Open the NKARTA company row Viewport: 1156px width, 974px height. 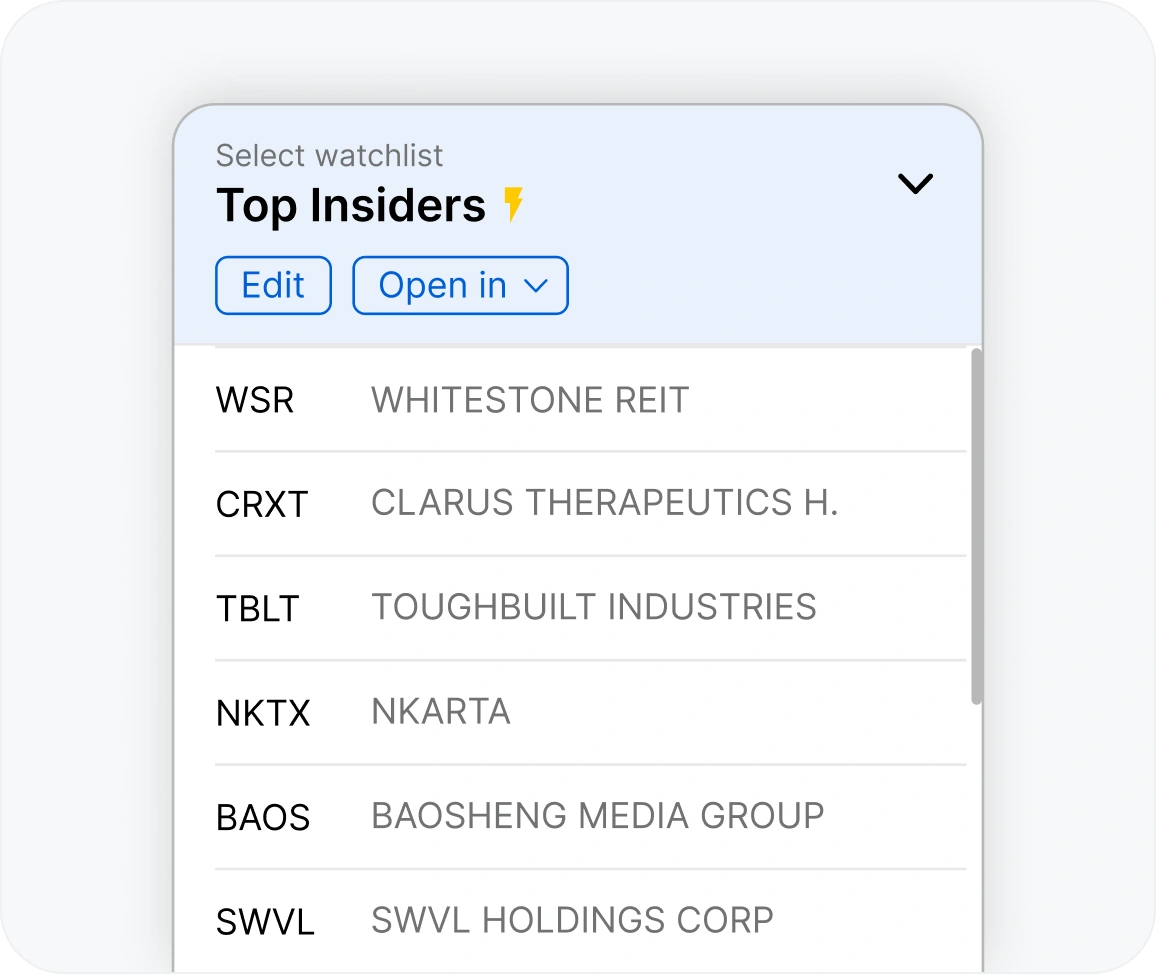pyautogui.click(x=441, y=712)
